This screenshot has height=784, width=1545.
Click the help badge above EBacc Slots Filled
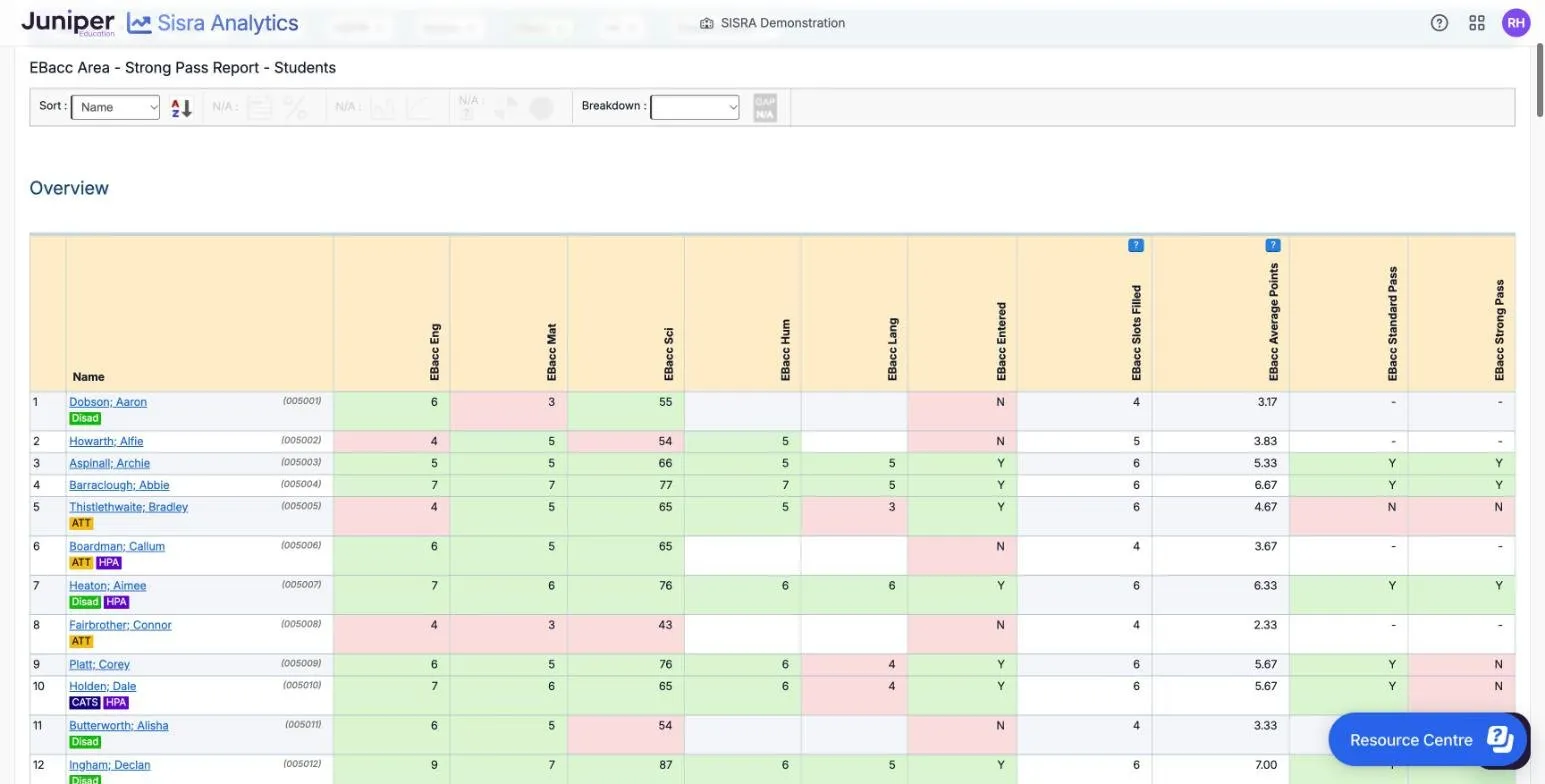(x=1135, y=245)
